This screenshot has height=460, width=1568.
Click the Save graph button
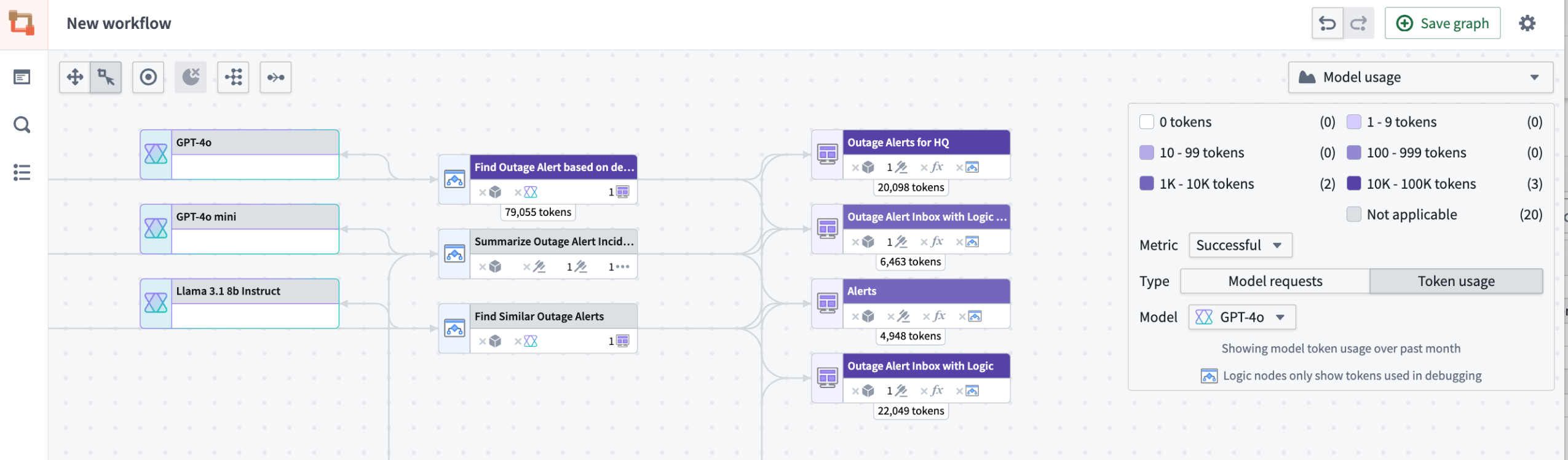(x=1441, y=23)
